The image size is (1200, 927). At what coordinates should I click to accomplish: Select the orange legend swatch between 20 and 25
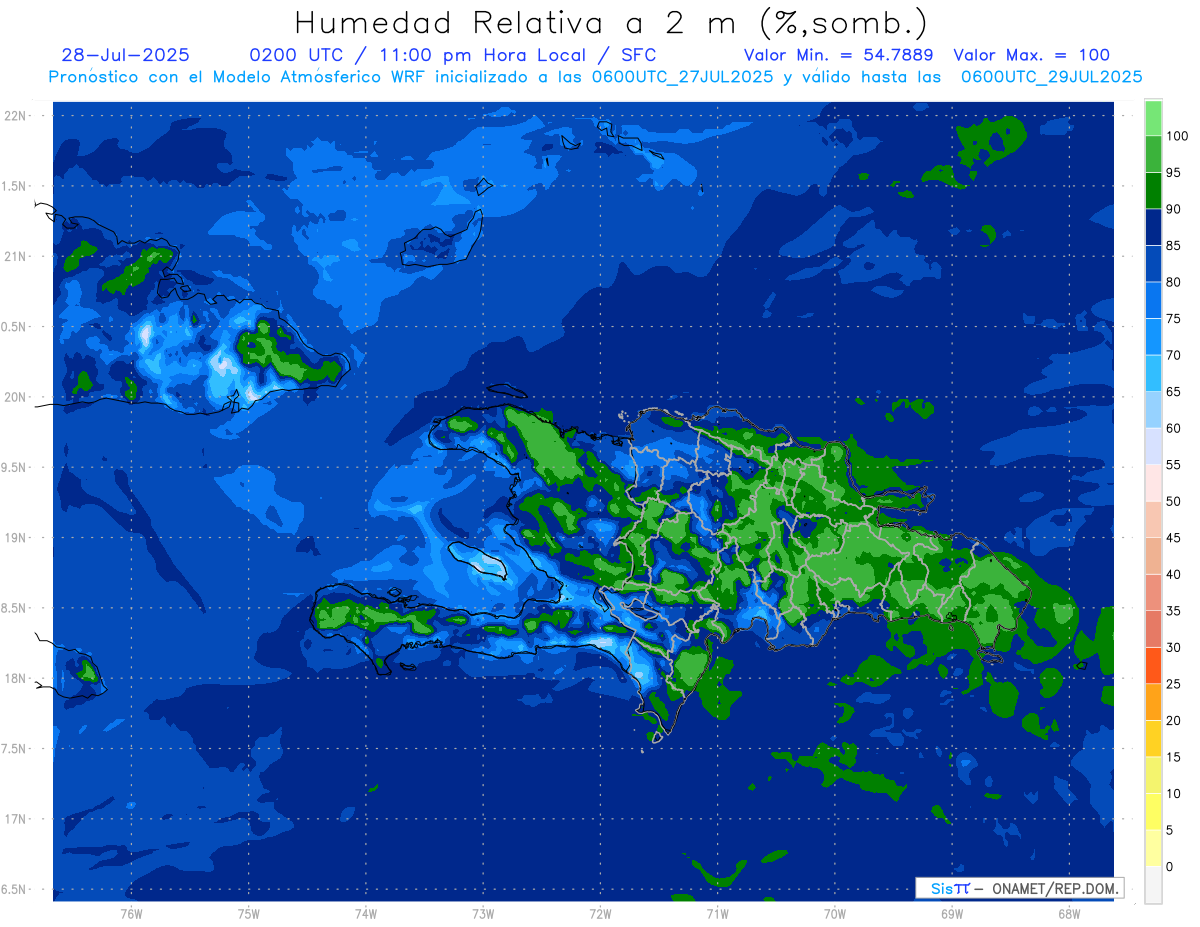(x=1153, y=702)
